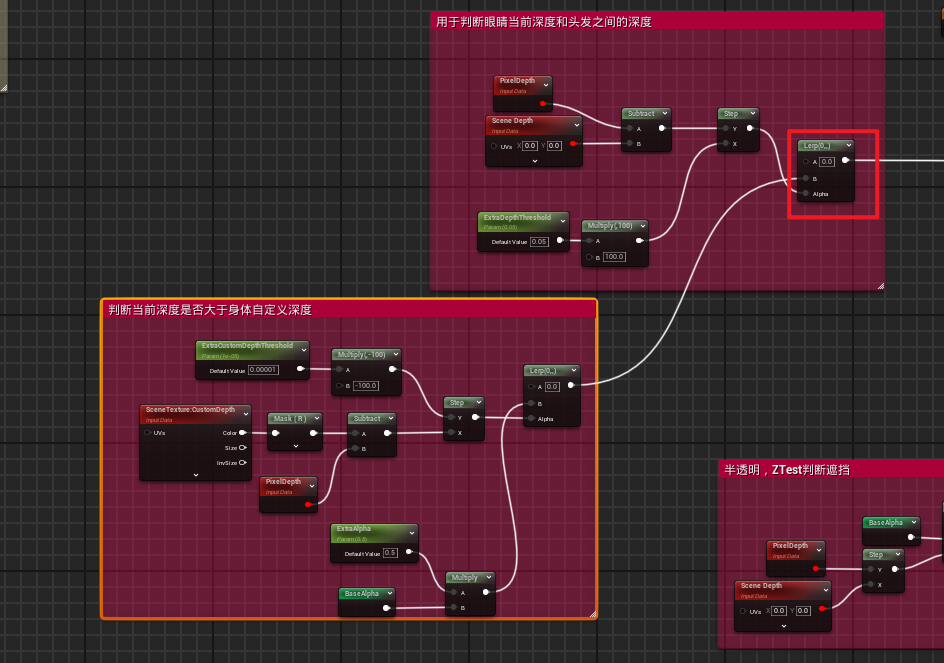
Task: Expand the Mask (R) node's bottom chevron
Action: [295, 446]
